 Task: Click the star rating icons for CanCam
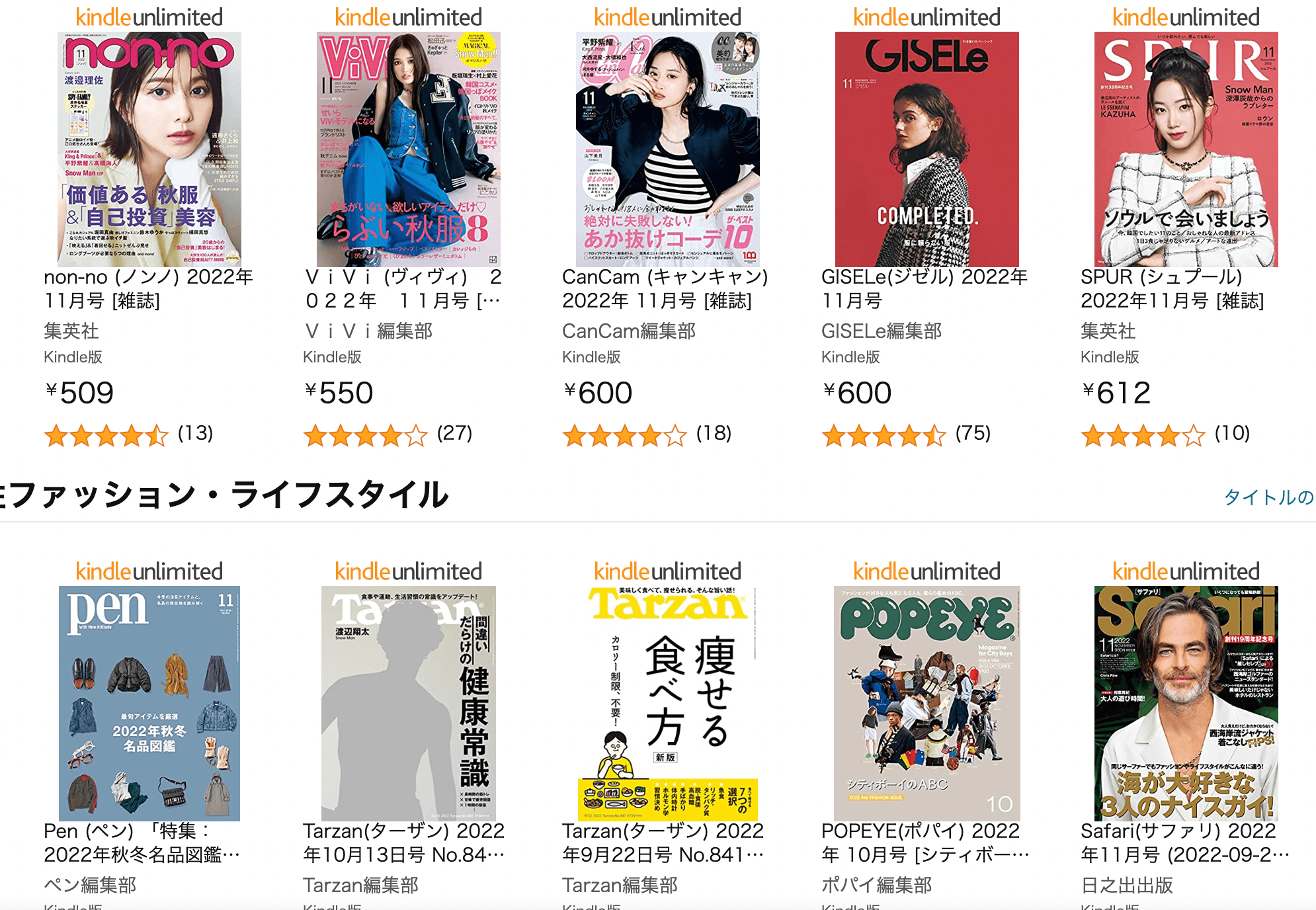coord(625,436)
